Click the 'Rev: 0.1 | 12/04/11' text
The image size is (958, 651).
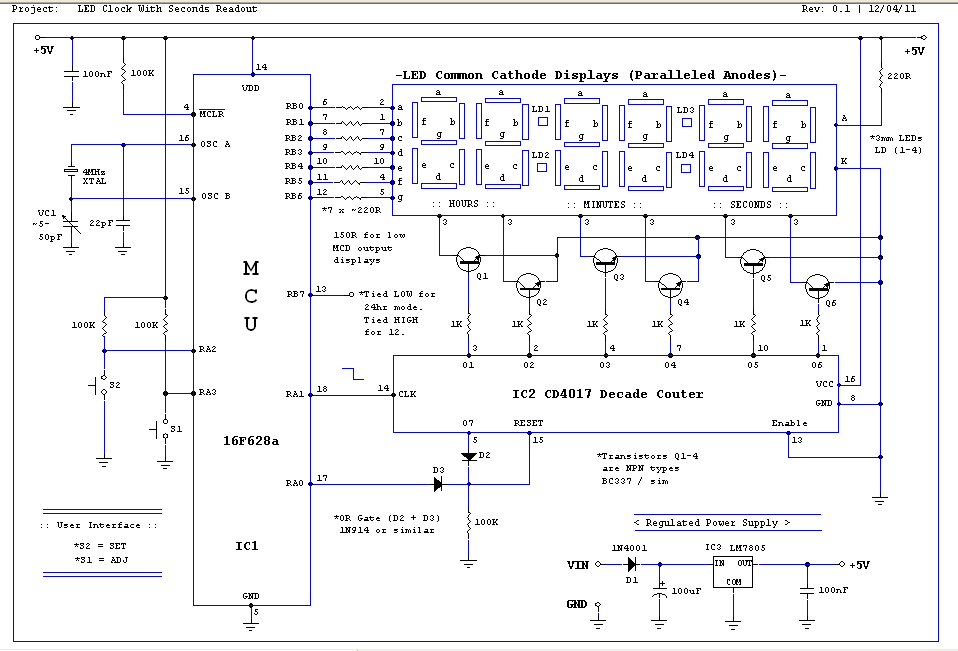click(859, 9)
